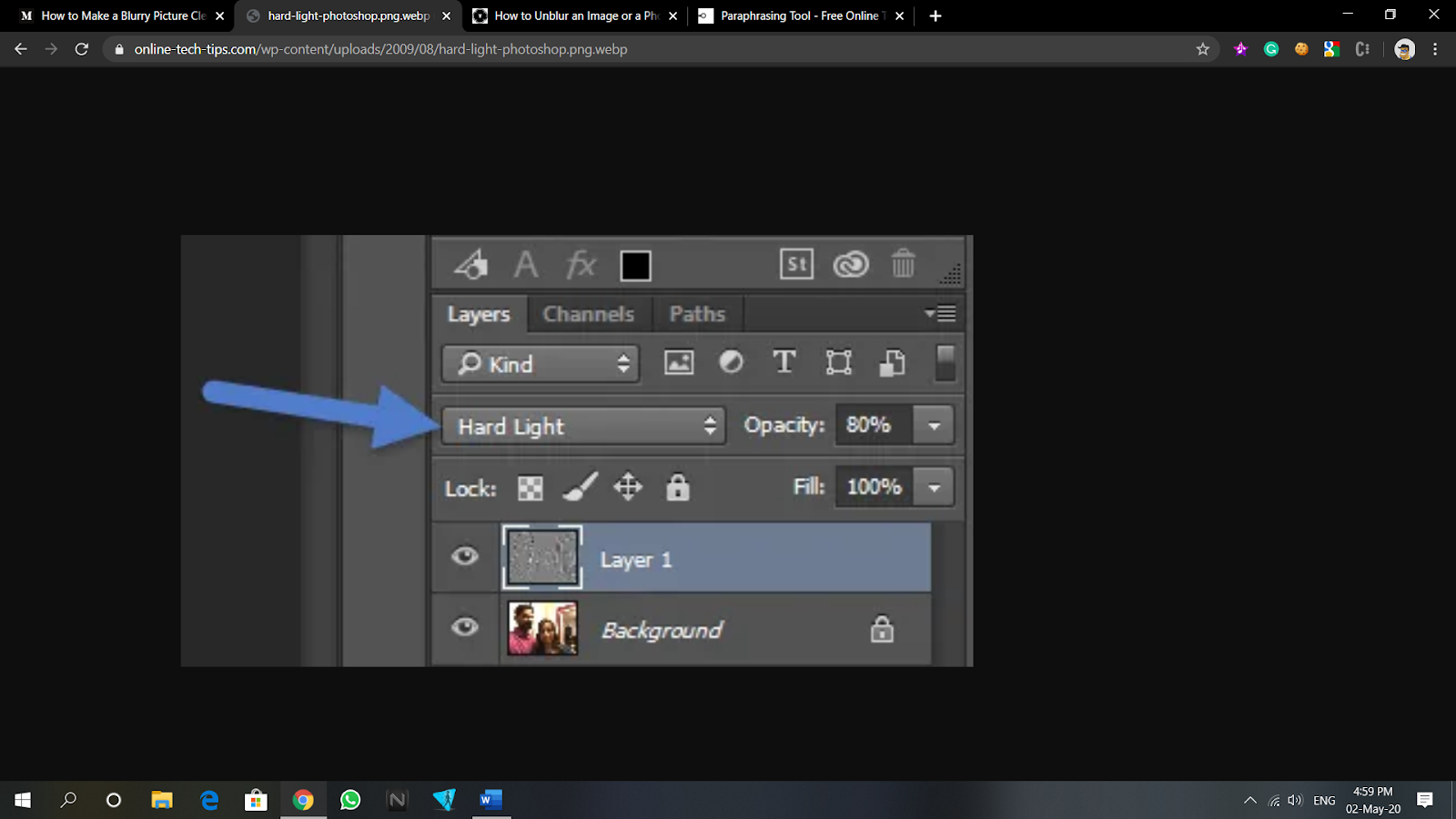Click the lock position move icon
The width and height of the screenshot is (1456, 819).
click(x=628, y=488)
